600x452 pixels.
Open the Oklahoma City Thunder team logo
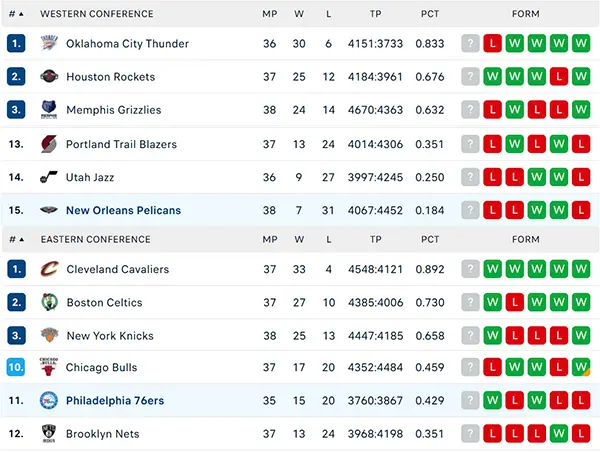[x=49, y=43]
